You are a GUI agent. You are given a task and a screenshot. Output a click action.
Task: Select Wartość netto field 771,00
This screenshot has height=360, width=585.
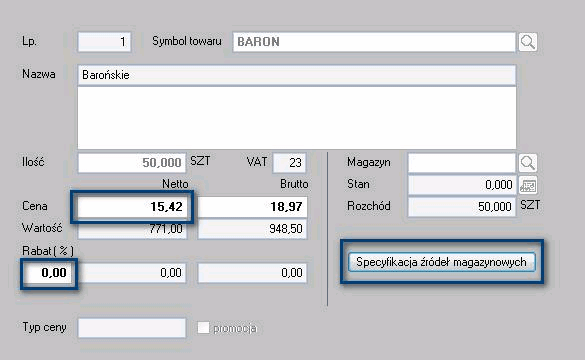click(x=132, y=229)
